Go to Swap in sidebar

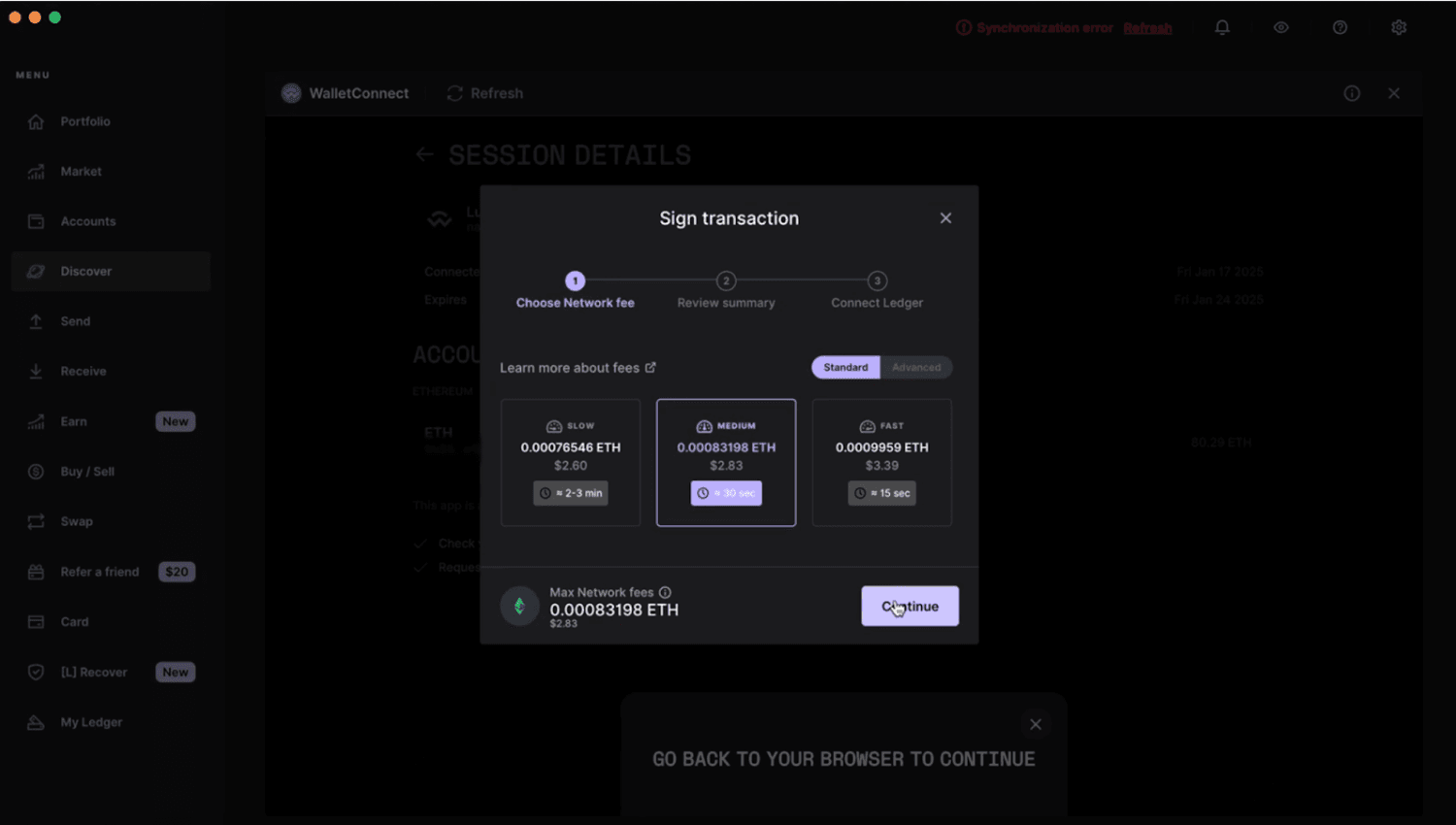pos(77,521)
